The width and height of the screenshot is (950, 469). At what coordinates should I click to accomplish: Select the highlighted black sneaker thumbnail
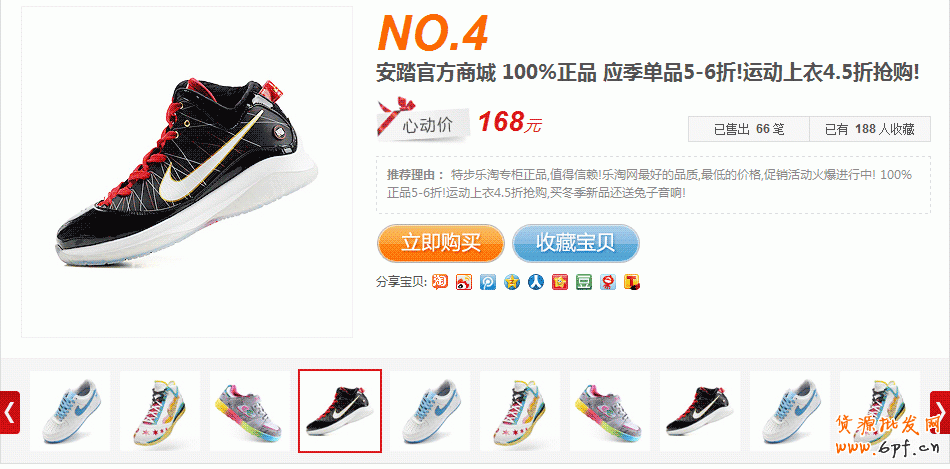click(x=340, y=411)
